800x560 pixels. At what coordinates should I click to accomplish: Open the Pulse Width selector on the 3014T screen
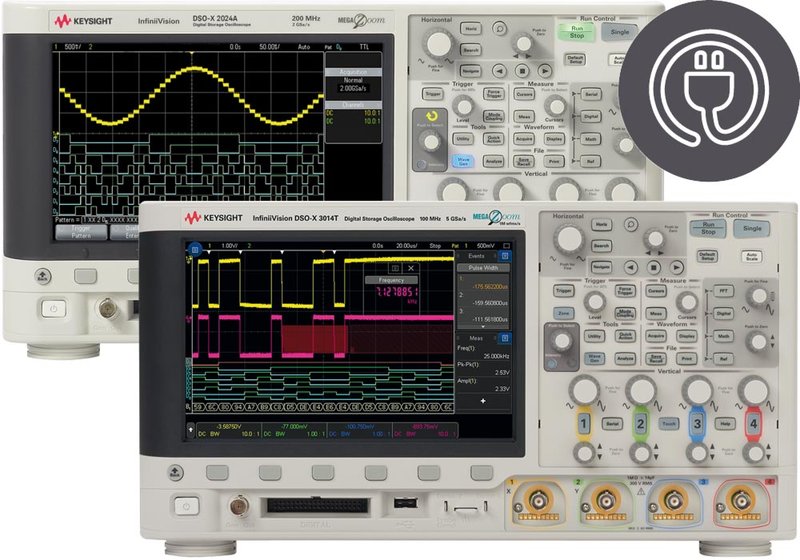pos(483,268)
